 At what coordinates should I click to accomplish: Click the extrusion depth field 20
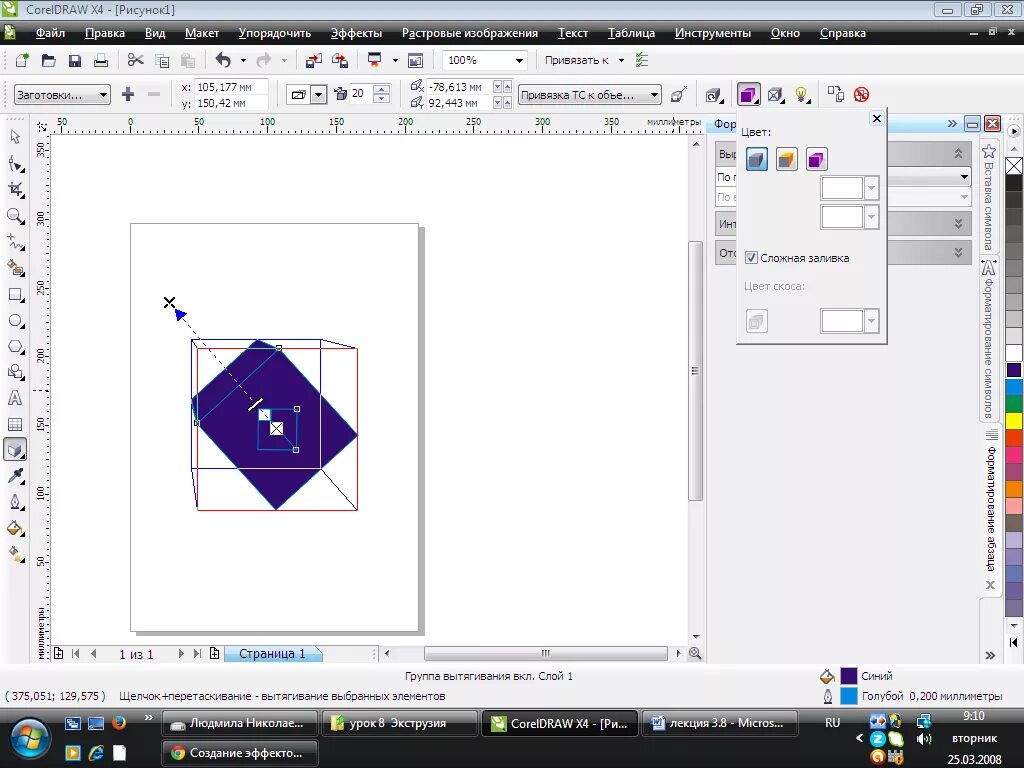tap(362, 94)
